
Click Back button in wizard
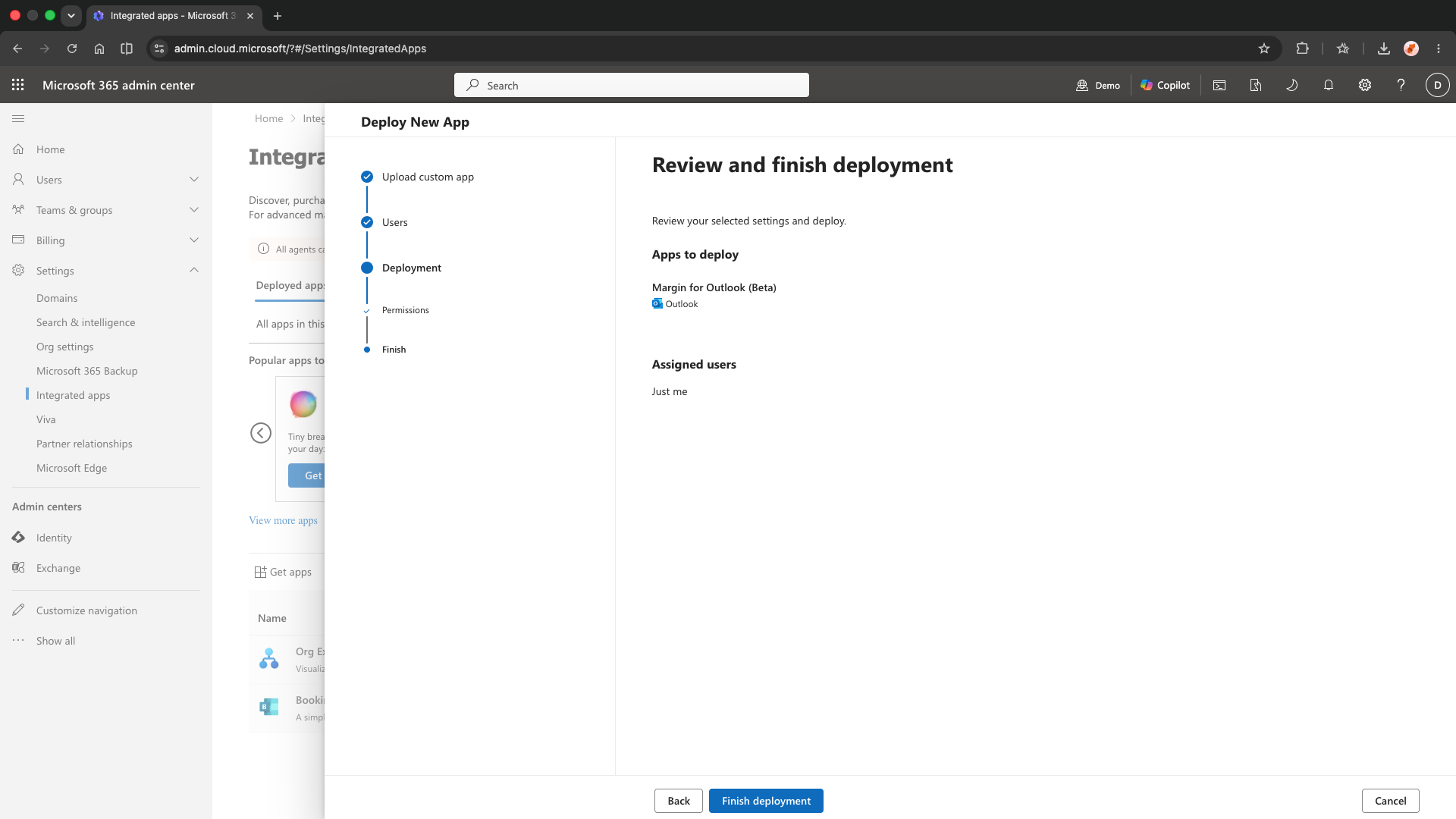(x=679, y=801)
